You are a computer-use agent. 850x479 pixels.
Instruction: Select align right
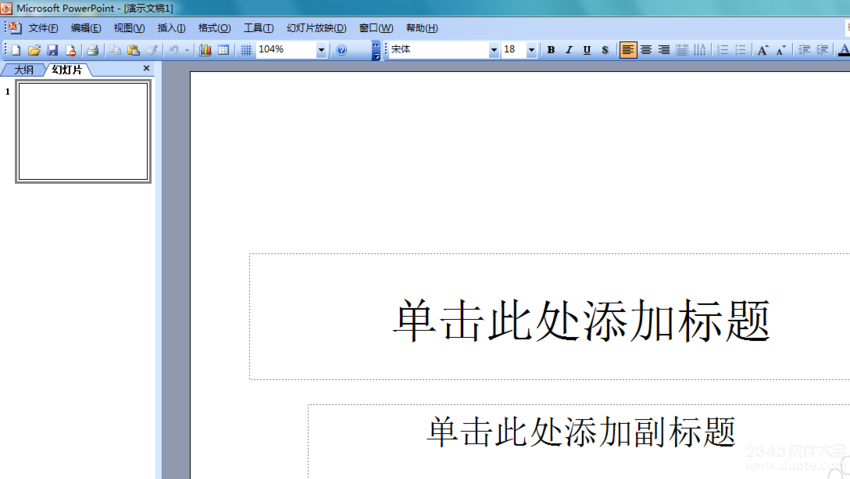(x=664, y=50)
